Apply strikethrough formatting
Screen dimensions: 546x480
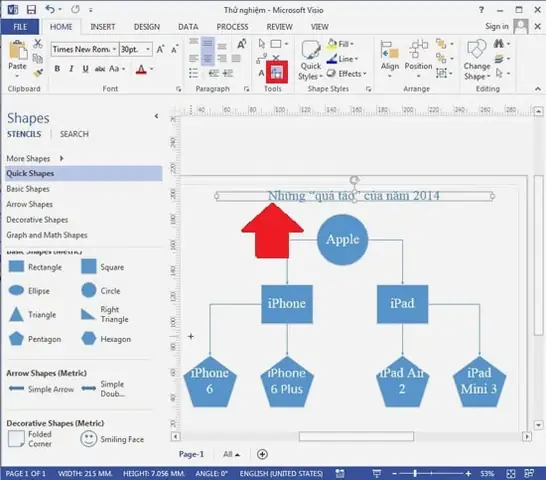click(x=100, y=69)
